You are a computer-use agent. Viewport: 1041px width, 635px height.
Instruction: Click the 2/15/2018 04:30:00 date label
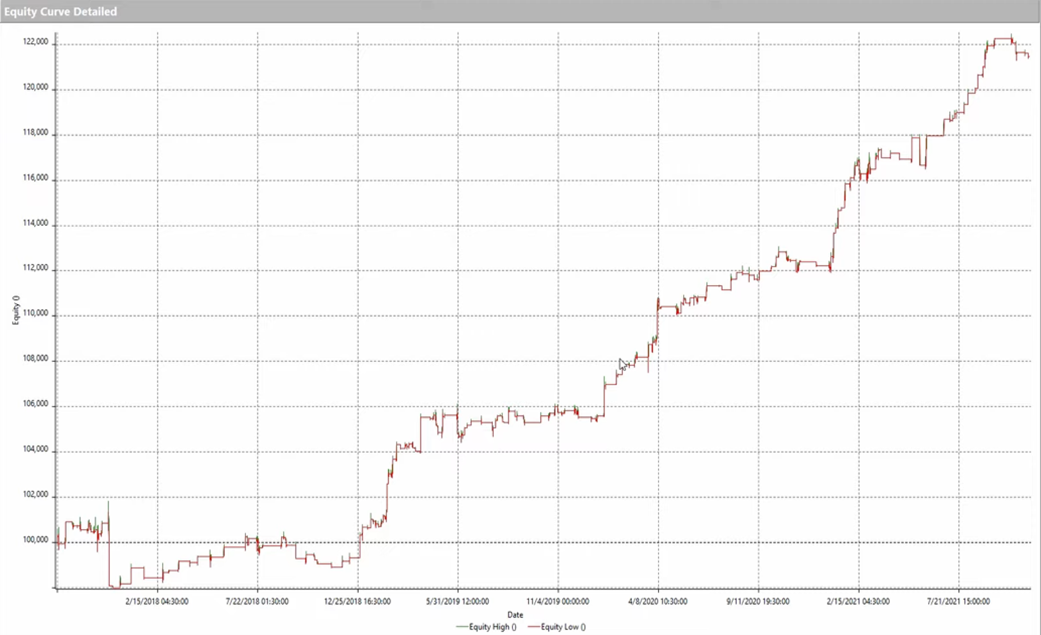155,602
